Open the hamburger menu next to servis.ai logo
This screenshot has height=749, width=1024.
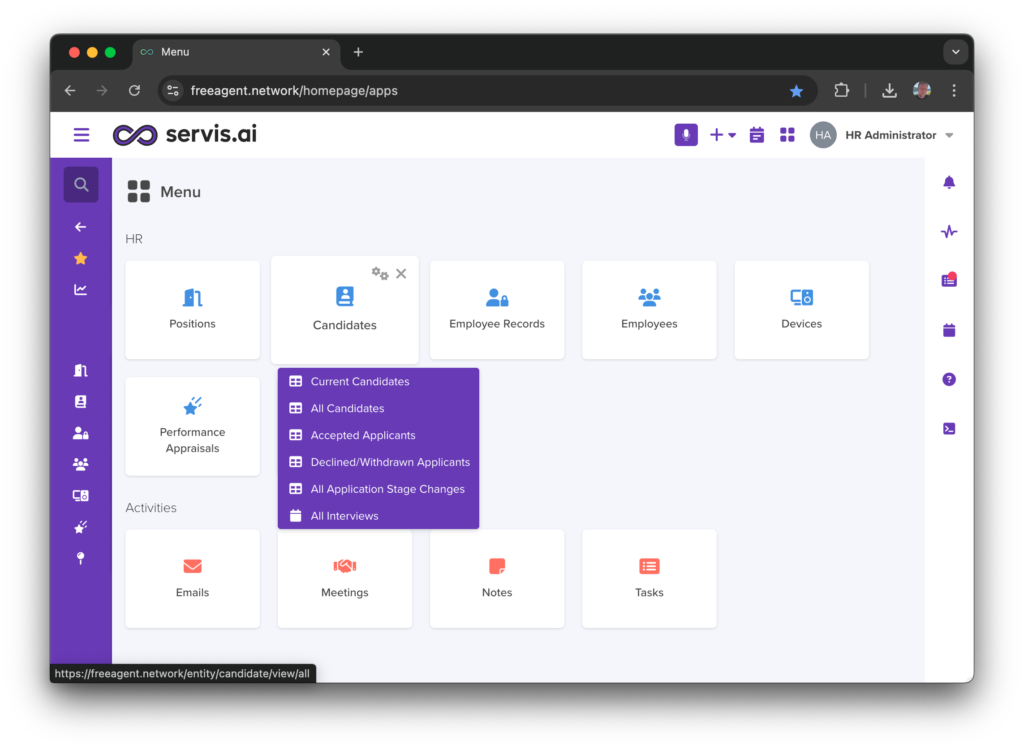(81, 135)
